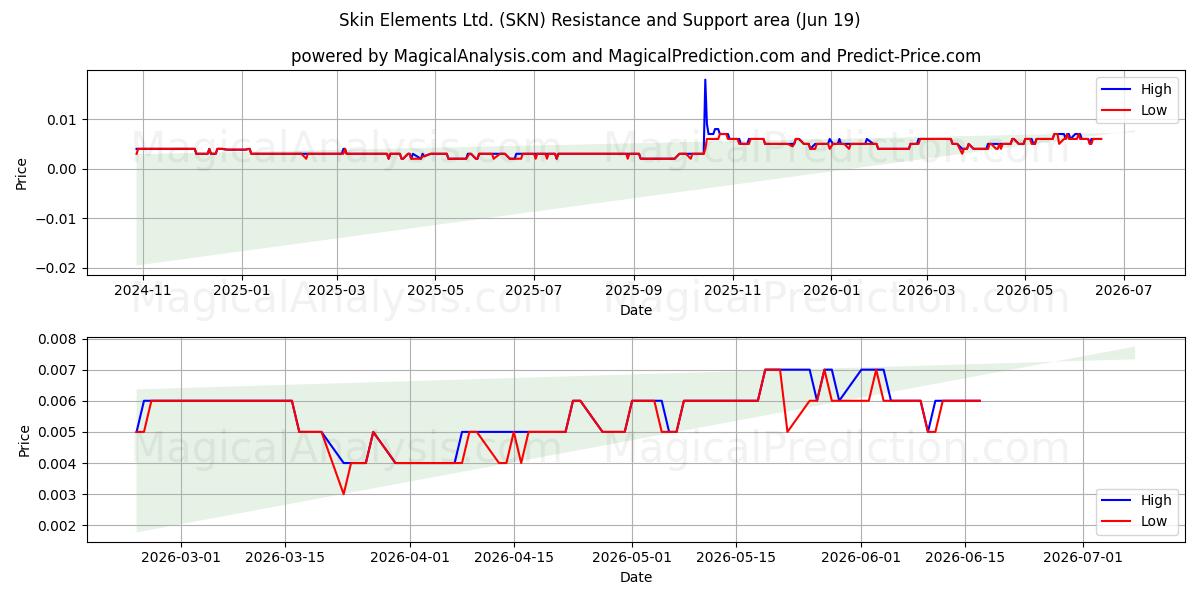Click the '2025-07' tick label
Viewport: 1200px width, 600px height.
534,290
